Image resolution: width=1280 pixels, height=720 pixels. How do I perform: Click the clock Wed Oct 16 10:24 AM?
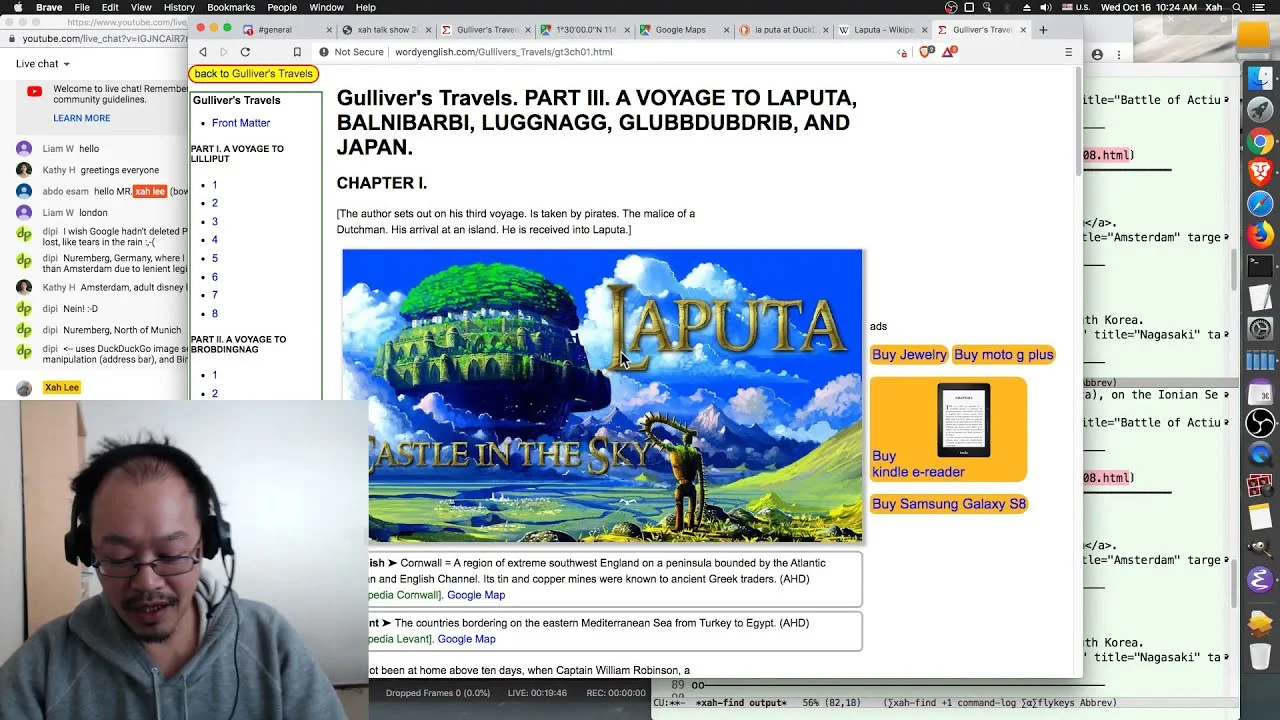pyautogui.click(x=1147, y=7)
